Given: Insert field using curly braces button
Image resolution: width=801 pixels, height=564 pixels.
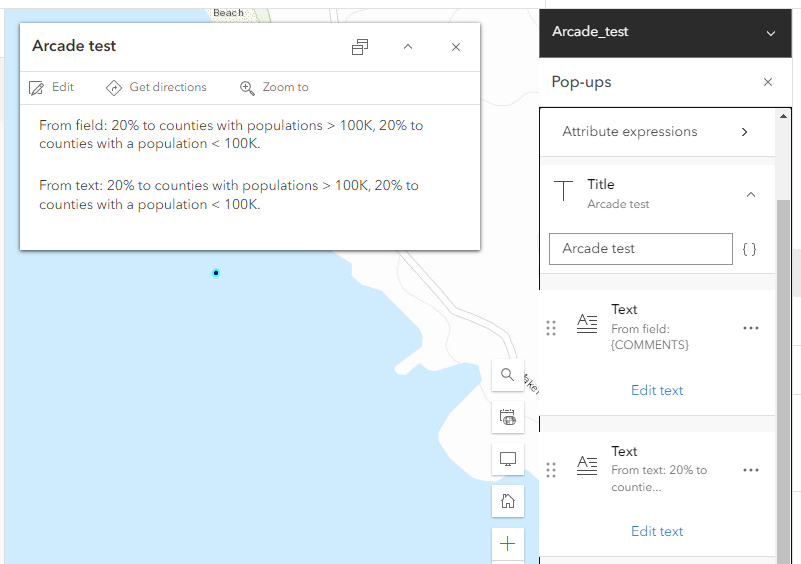Looking at the screenshot, I should (x=750, y=249).
